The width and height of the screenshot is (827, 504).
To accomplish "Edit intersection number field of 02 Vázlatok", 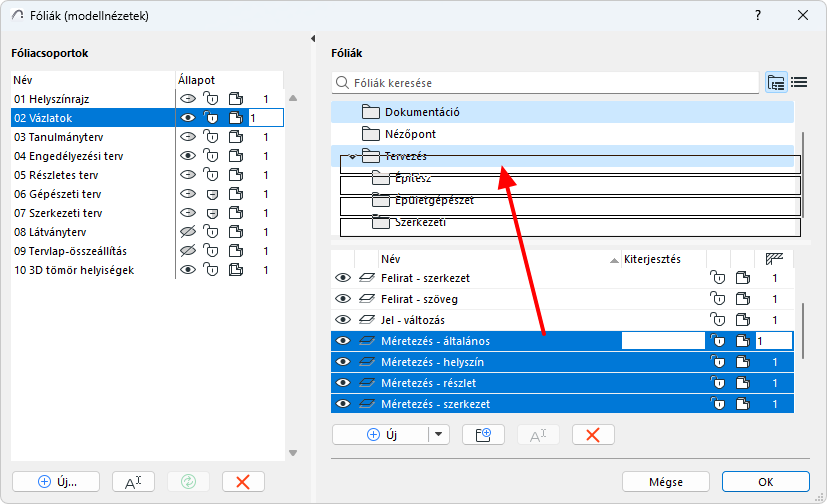I will tap(266, 118).
